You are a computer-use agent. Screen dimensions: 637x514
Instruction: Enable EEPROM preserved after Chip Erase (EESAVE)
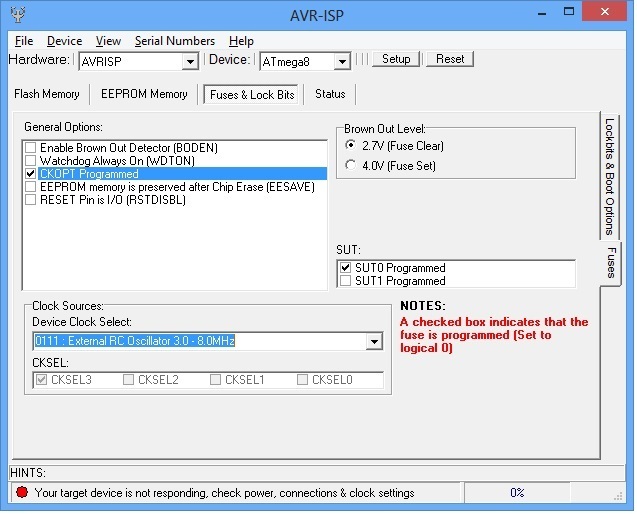[30, 187]
